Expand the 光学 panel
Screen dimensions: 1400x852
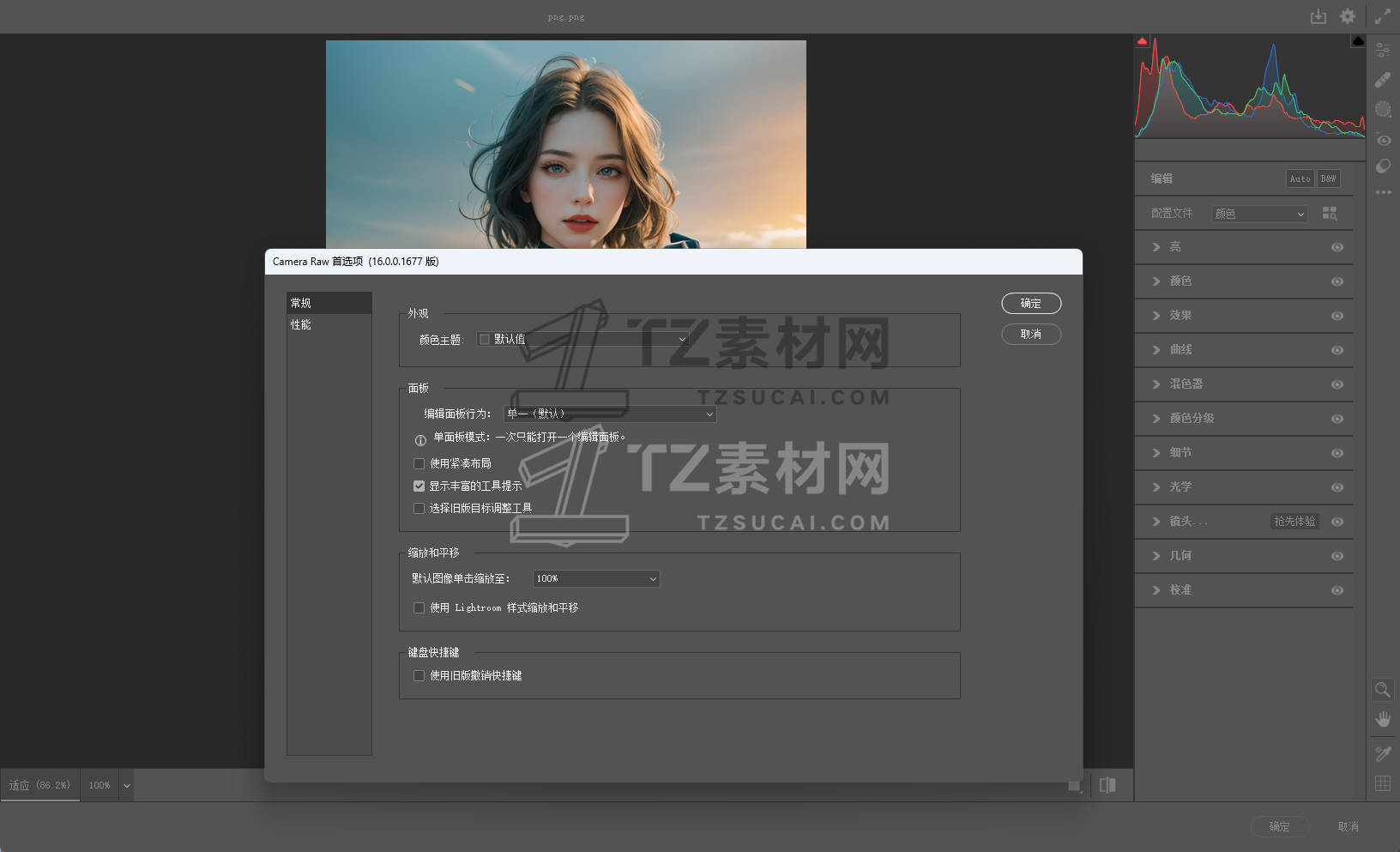1156,487
